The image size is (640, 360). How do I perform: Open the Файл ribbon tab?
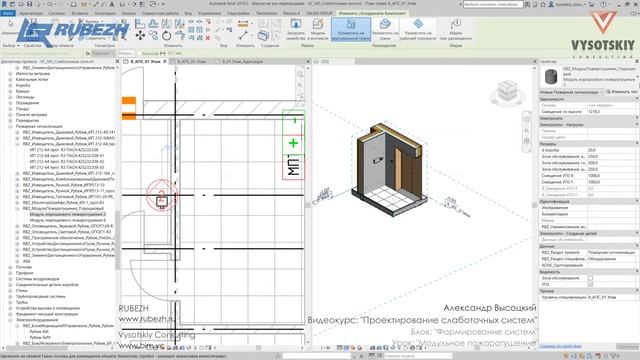[7, 13]
